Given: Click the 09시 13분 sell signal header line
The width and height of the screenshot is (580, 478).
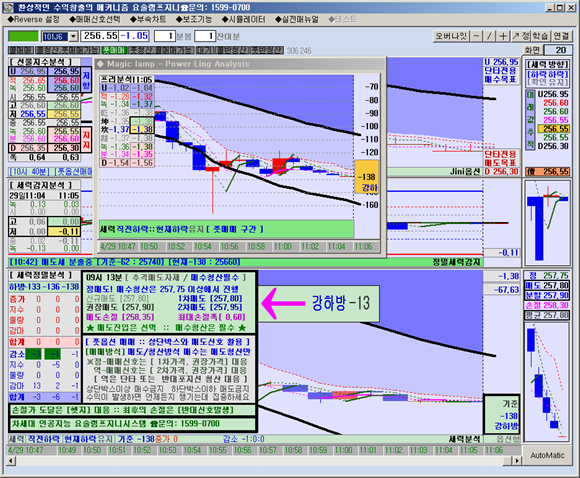Looking at the screenshot, I should (166, 277).
